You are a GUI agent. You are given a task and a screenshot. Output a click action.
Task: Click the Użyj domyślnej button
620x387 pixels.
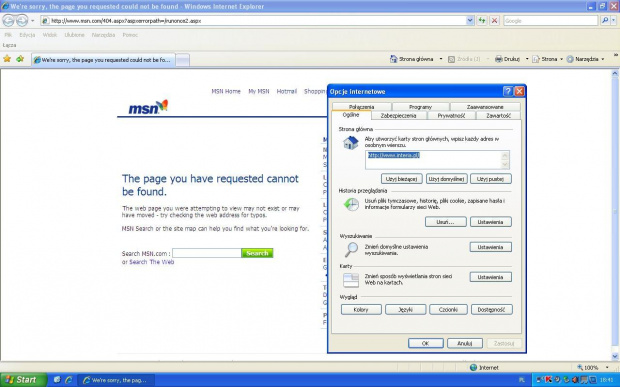click(446, 179)
